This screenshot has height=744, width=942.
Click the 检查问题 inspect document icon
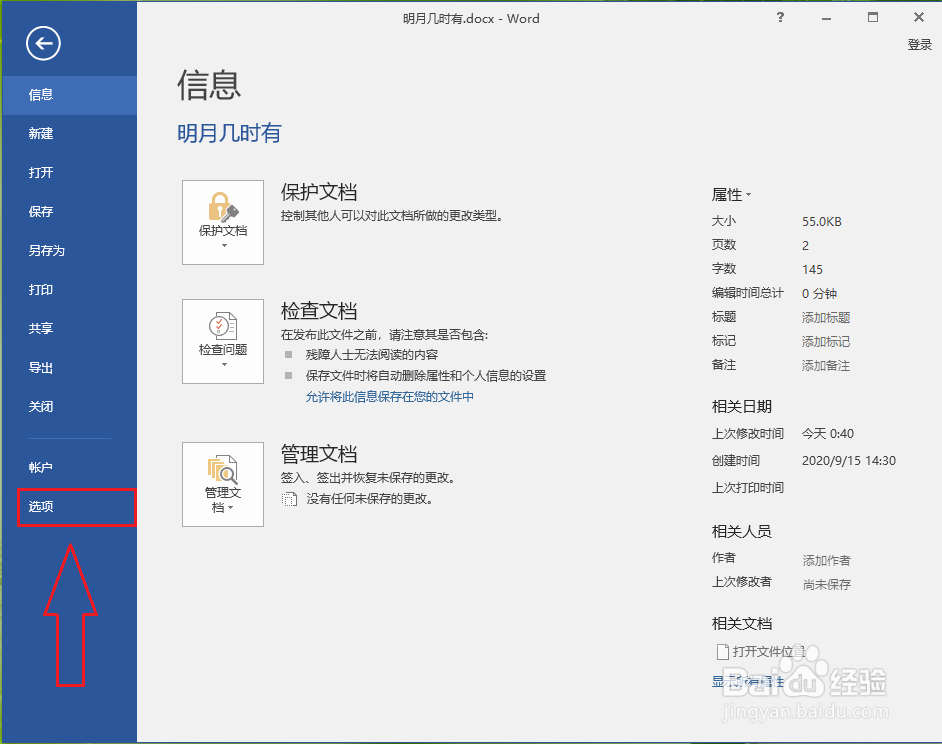click(x=222, y=325)
